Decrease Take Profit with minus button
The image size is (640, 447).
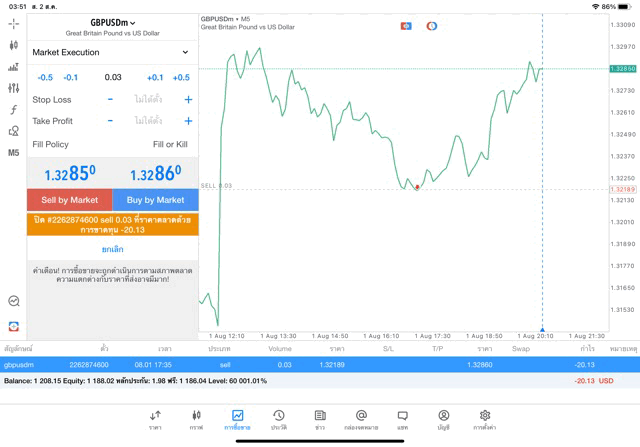pyautogui.click(x=110, y=121)
